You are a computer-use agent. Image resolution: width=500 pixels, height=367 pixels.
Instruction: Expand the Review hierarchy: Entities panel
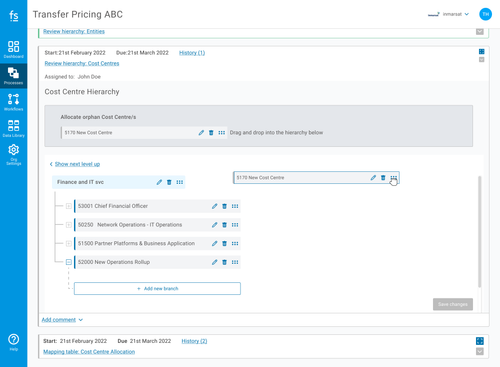click(480, 32)
